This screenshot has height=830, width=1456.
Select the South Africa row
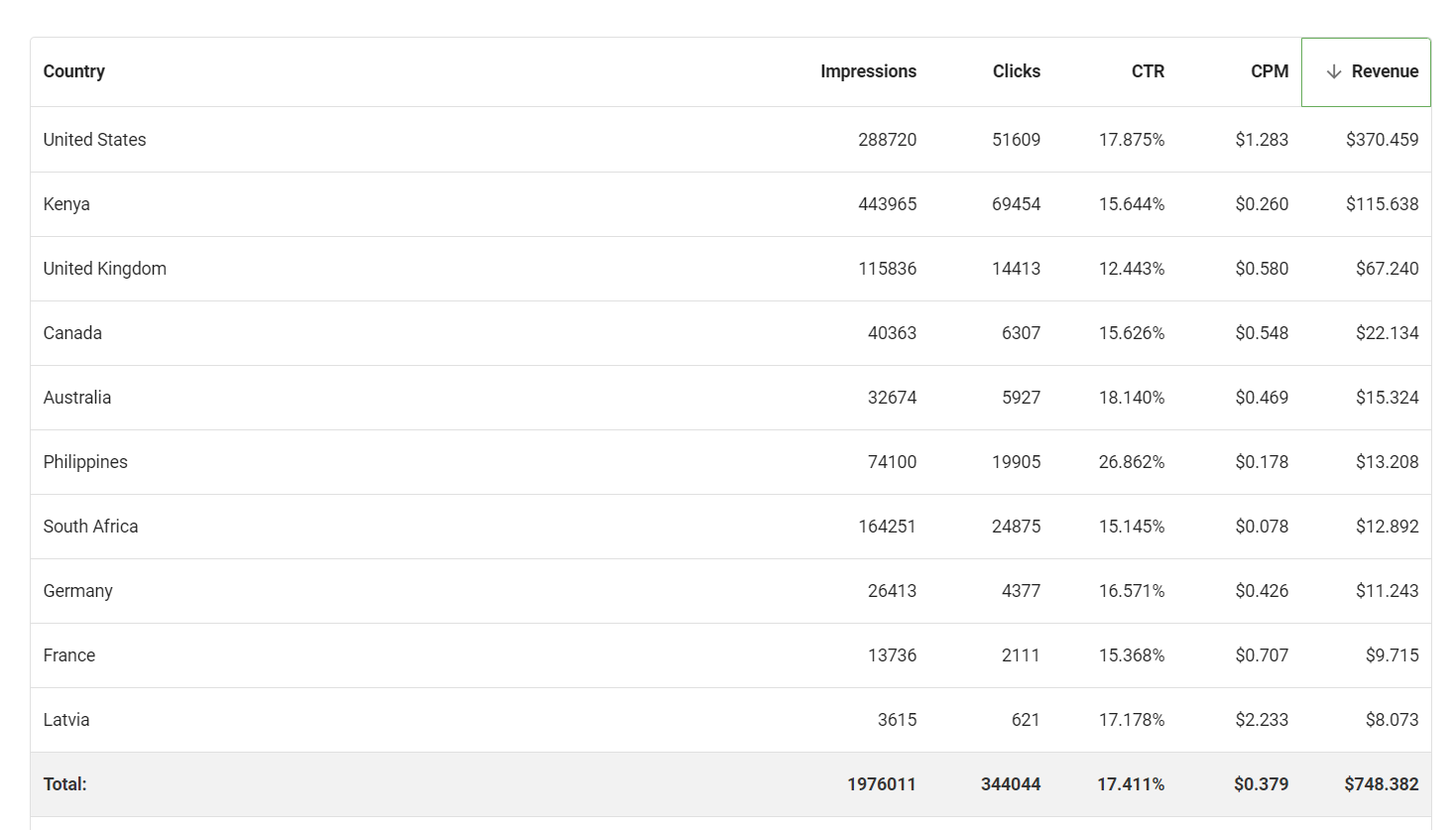point(90,526)
